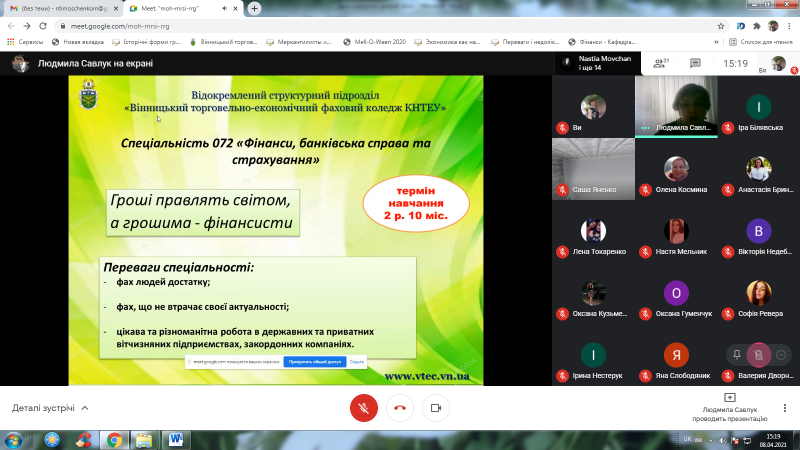Select Ірина Нестерук participant tile

593,355
